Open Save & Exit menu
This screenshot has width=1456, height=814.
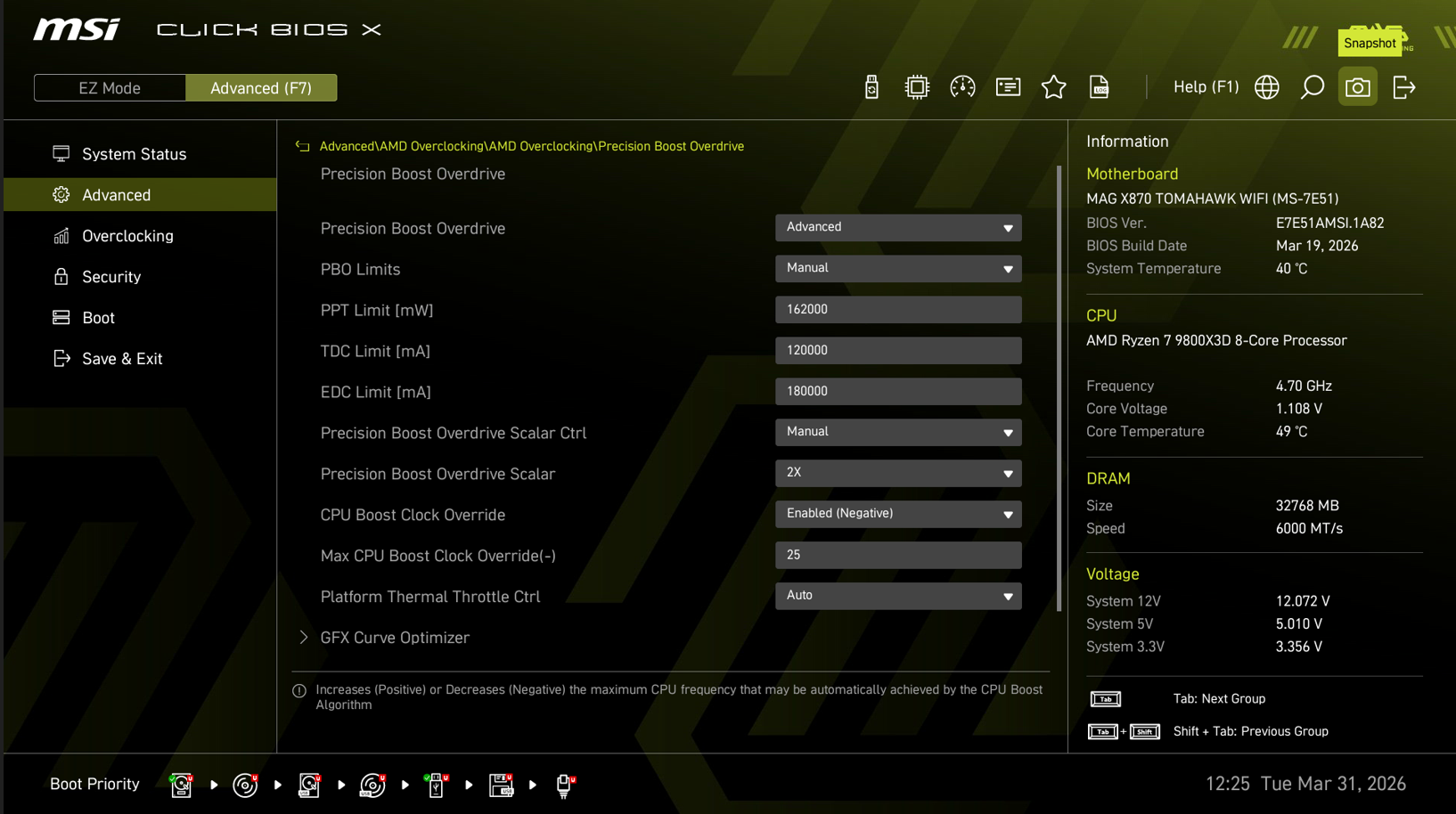tap(140, 359)
